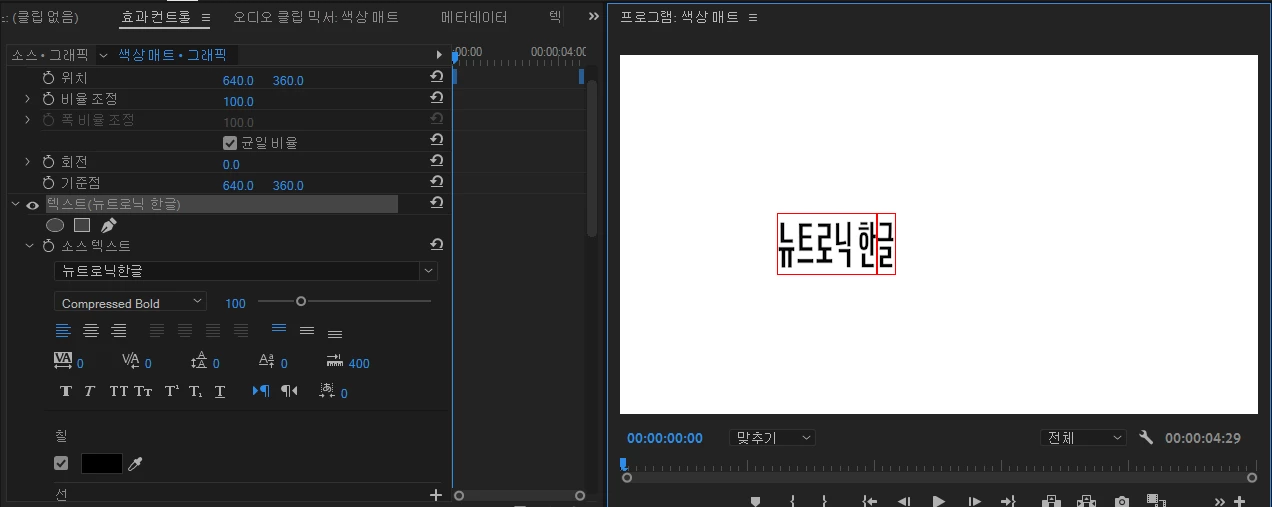Expand the 회전 property
The image size is (1272, 507).
pyautogui.click(x=28, y=162)
